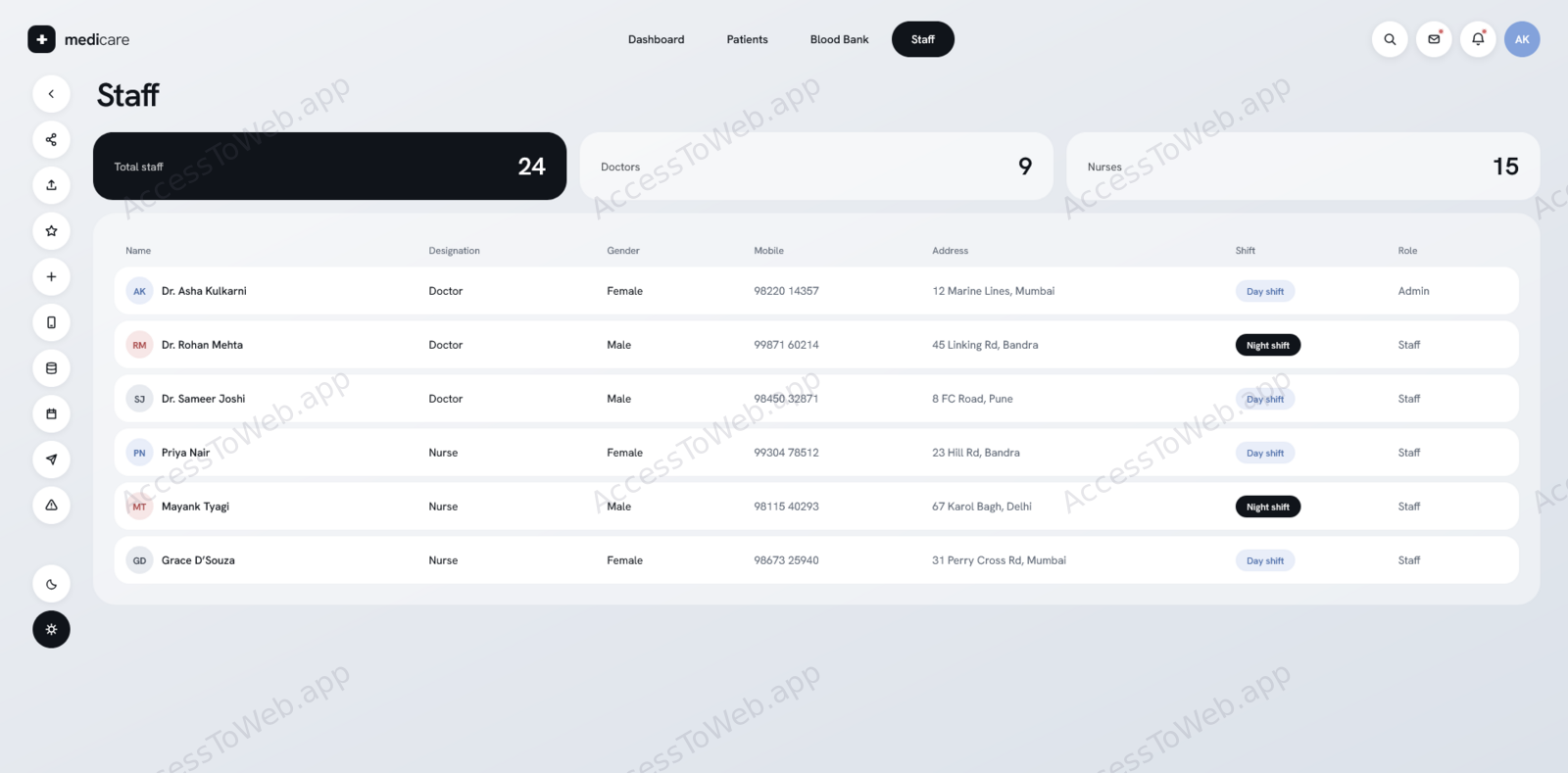
Task: Collapse sidebar with back chevron icon
Action: (x=51, y=94)
